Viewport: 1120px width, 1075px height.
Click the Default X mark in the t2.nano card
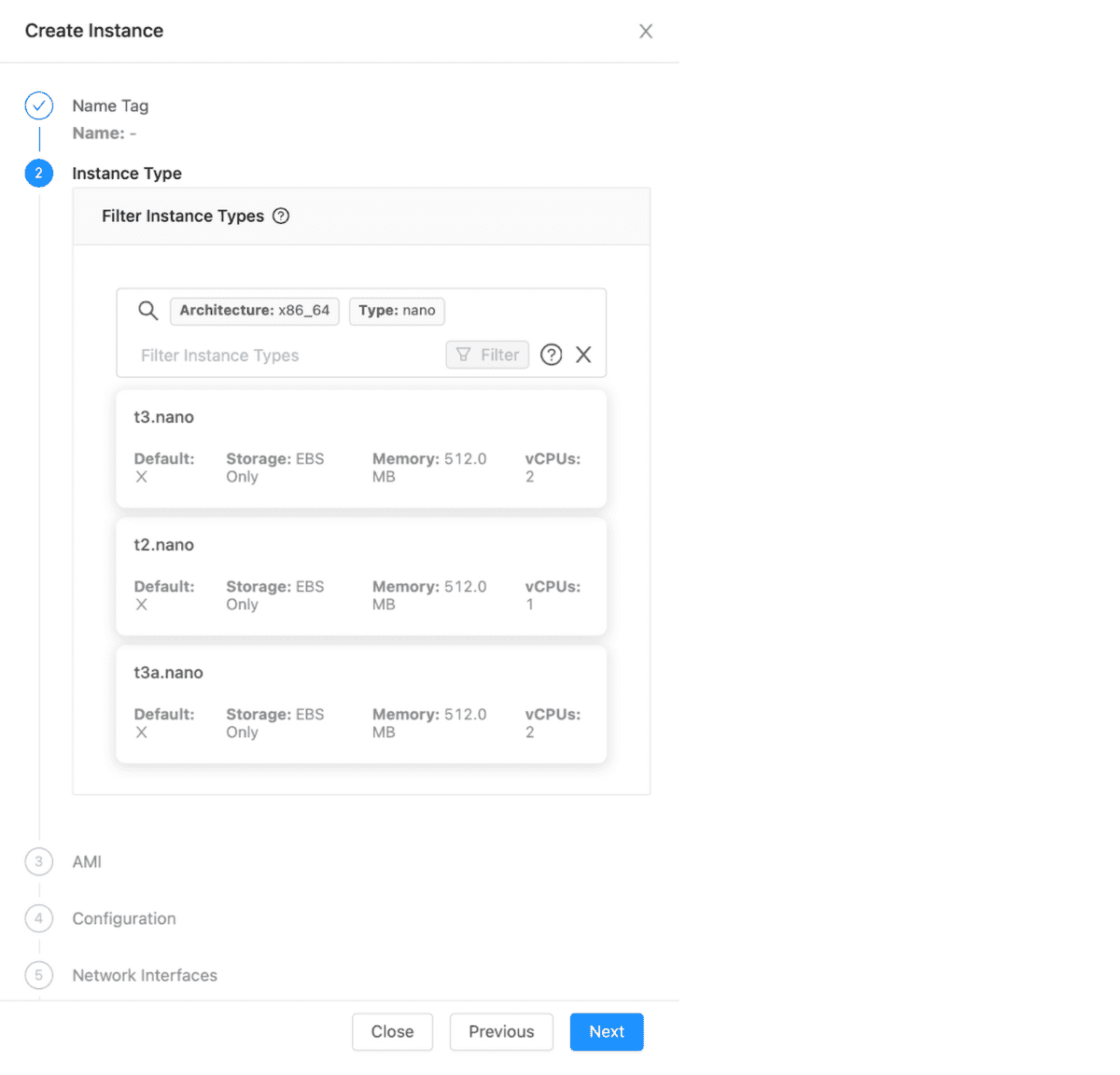(142, 605)
